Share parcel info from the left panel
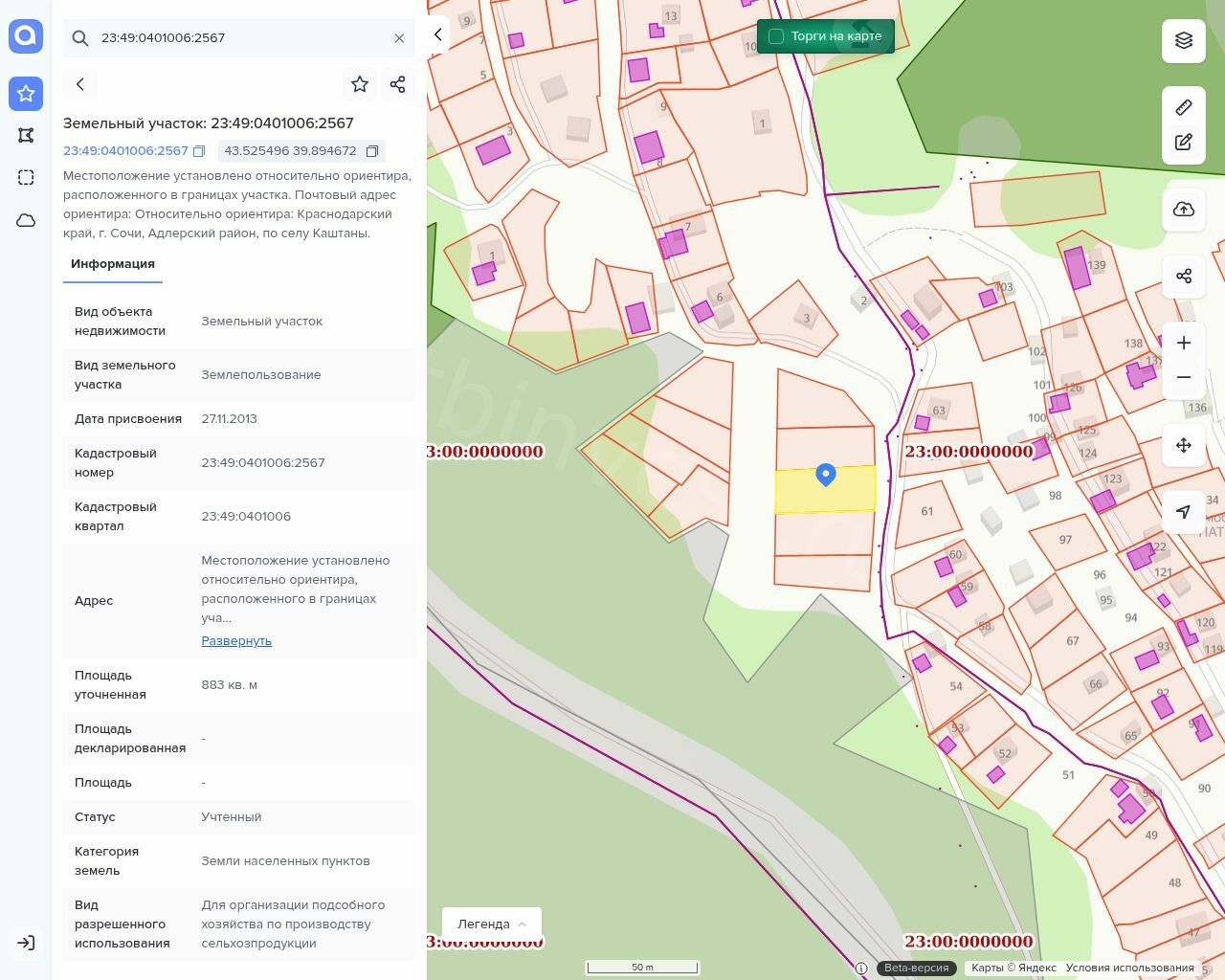1225x980 pixels. pos(398,84)
